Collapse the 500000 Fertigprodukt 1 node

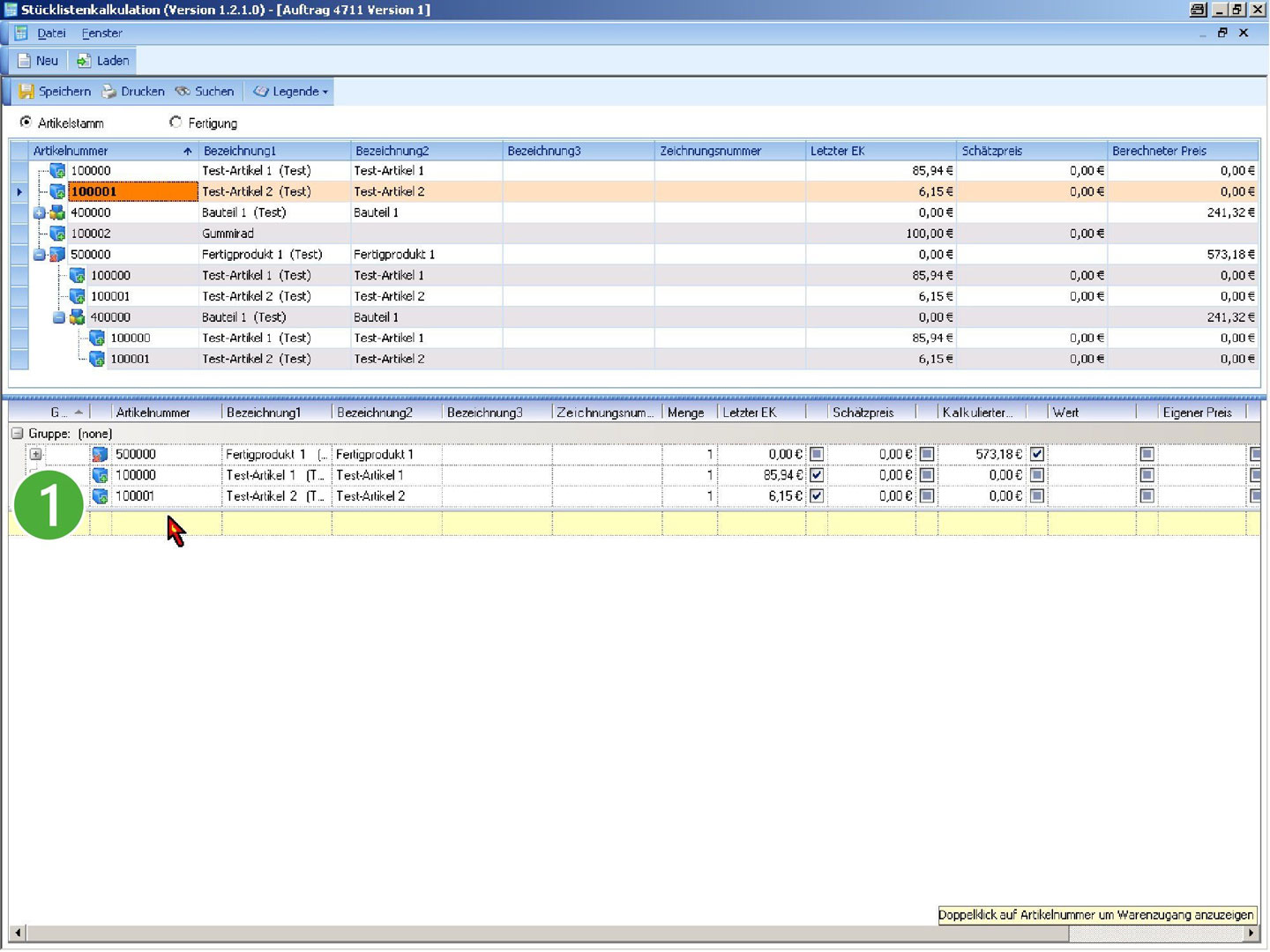[x=39, y=255]
